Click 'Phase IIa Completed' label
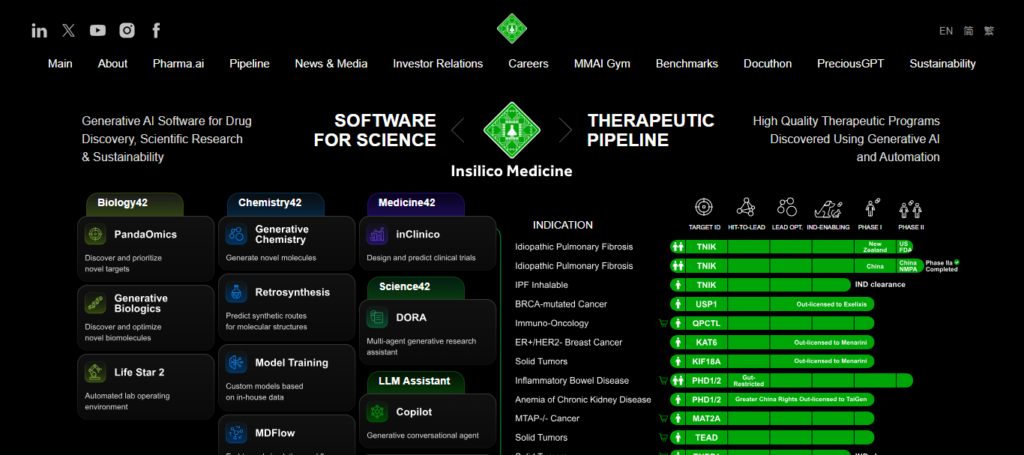Image resolution: width=1024 pixels, height=455 pixels. pyautogui.click(x=942, y=266)
